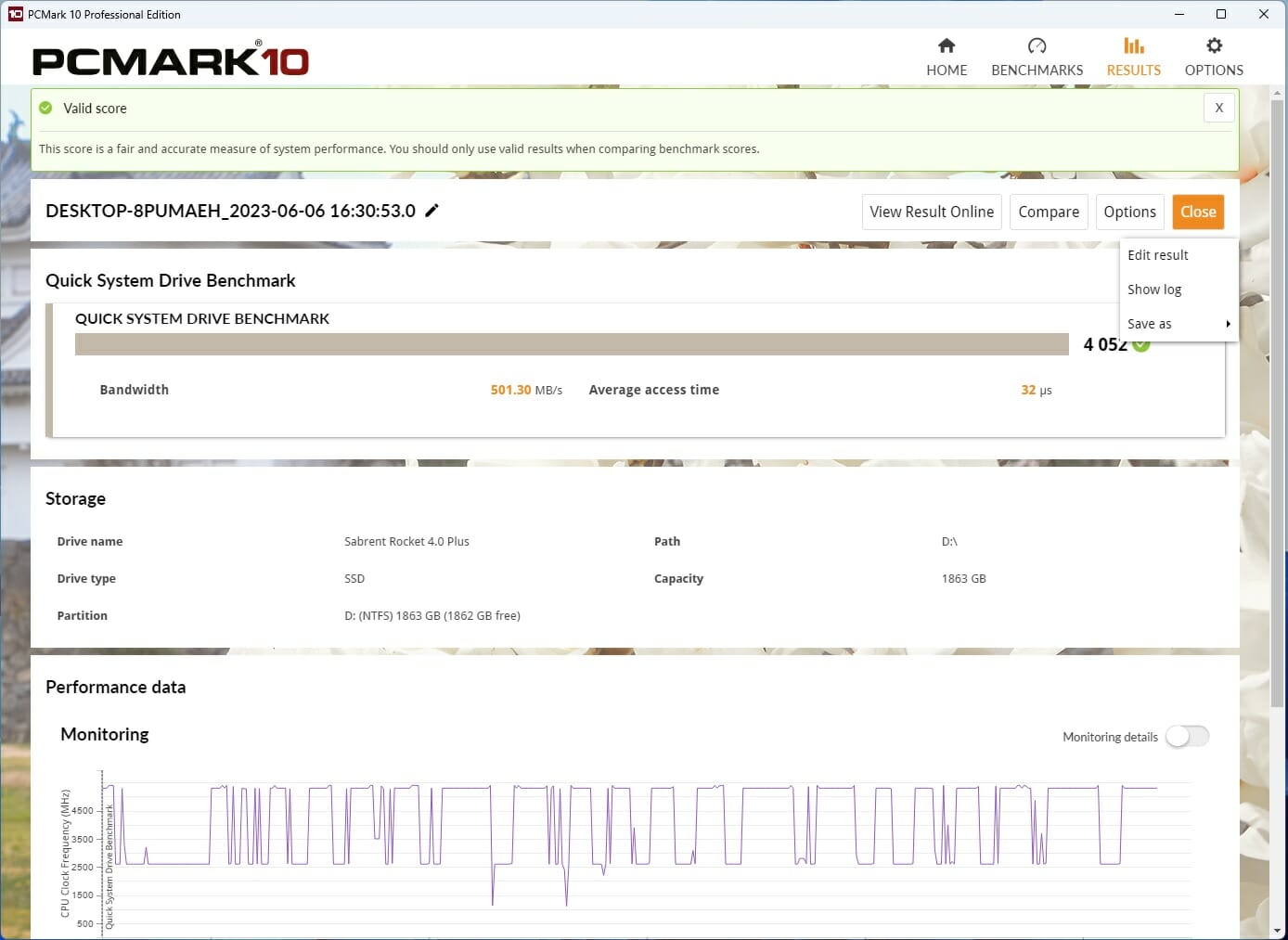
Task: Click the Quick System Drive Benchmark heading
Action: pos(171,280)
